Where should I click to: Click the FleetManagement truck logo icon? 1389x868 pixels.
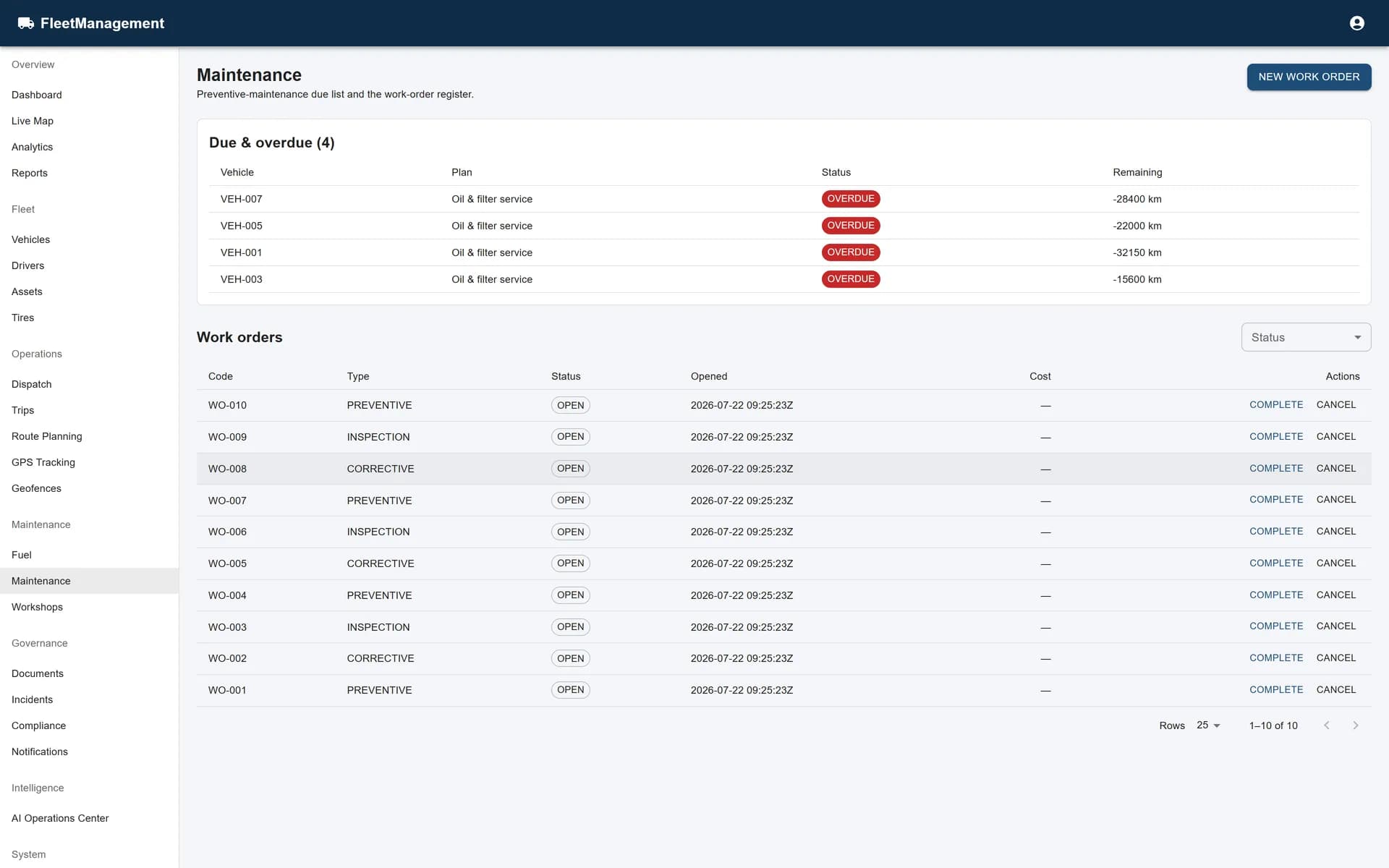tap(26, 23)
